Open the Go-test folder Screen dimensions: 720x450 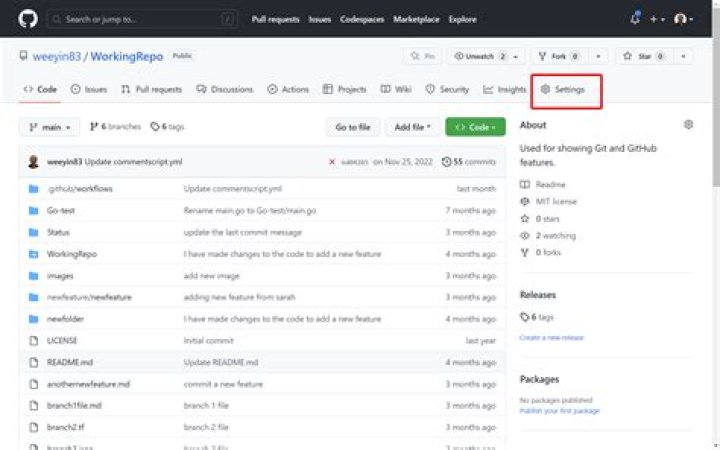pos(61,210)
